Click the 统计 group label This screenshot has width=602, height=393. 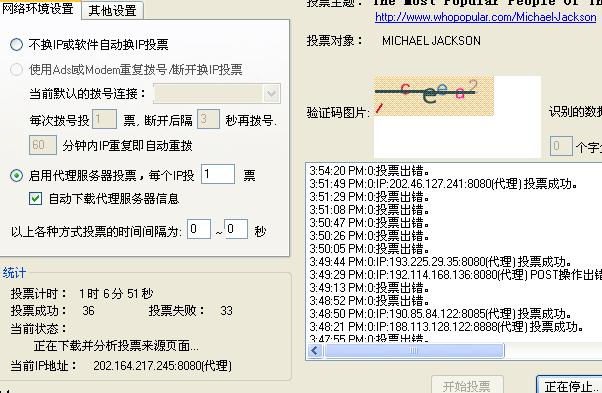coord(14,273)
